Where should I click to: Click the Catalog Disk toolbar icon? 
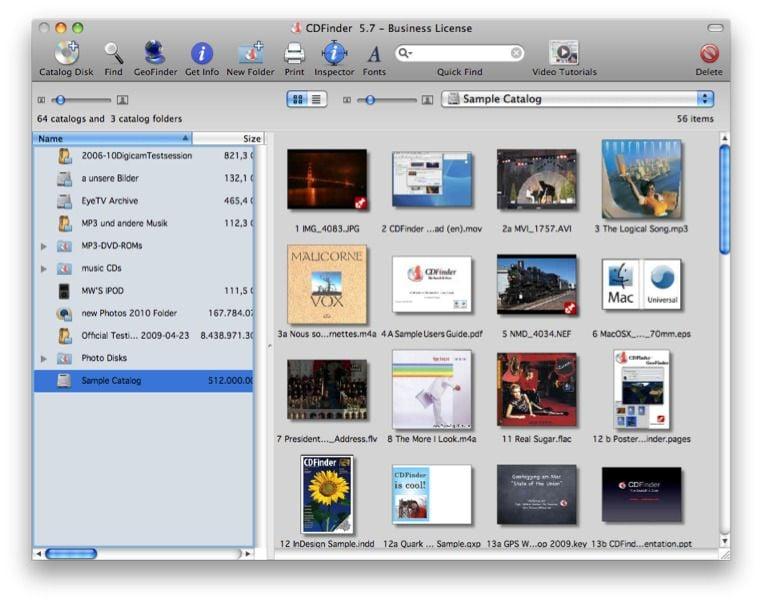pyautogui.click(x=66, y=52)
